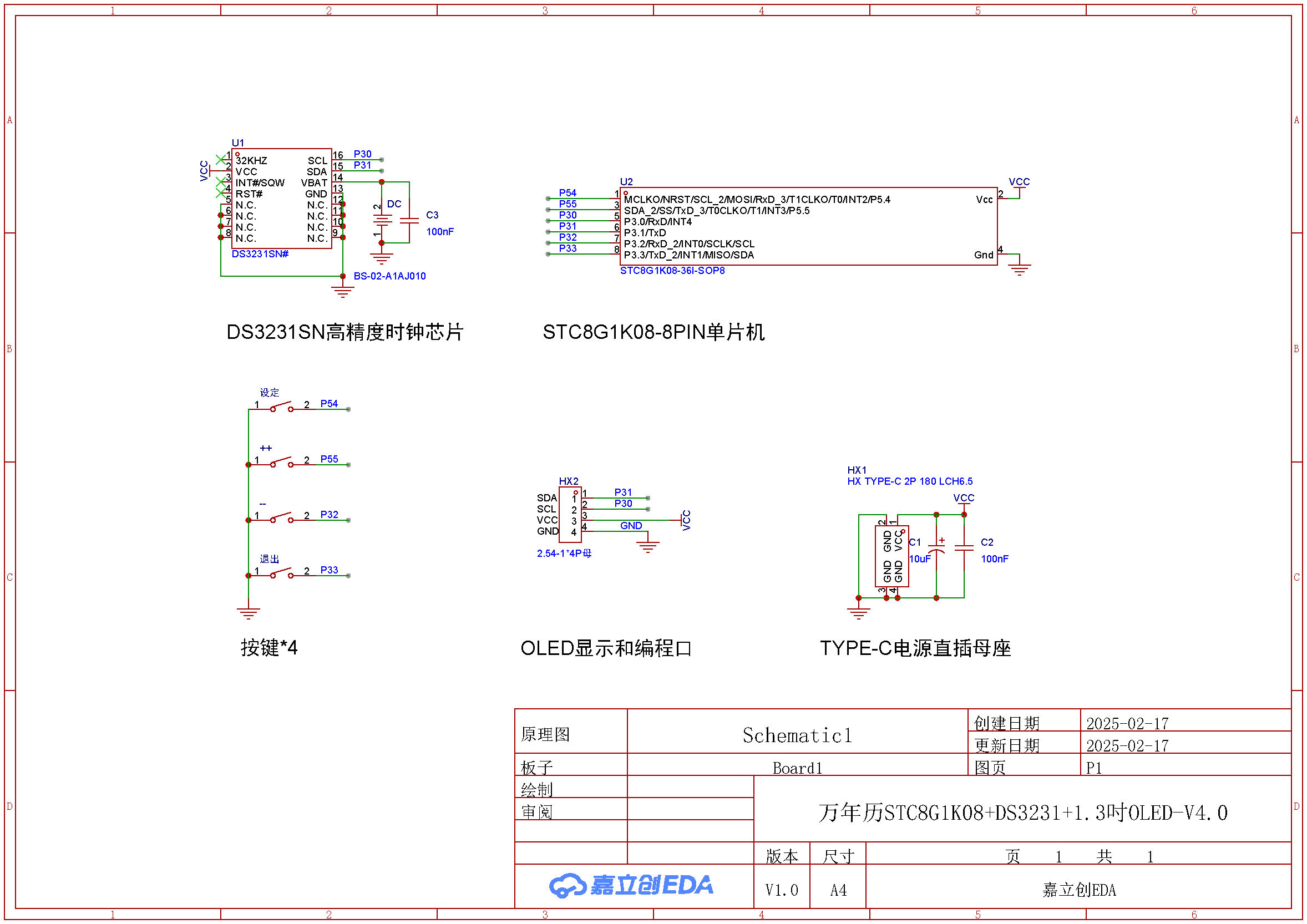Click the P55 net label at U2 pin 3
Screen dimensions: 1307x924
[568, 204]
